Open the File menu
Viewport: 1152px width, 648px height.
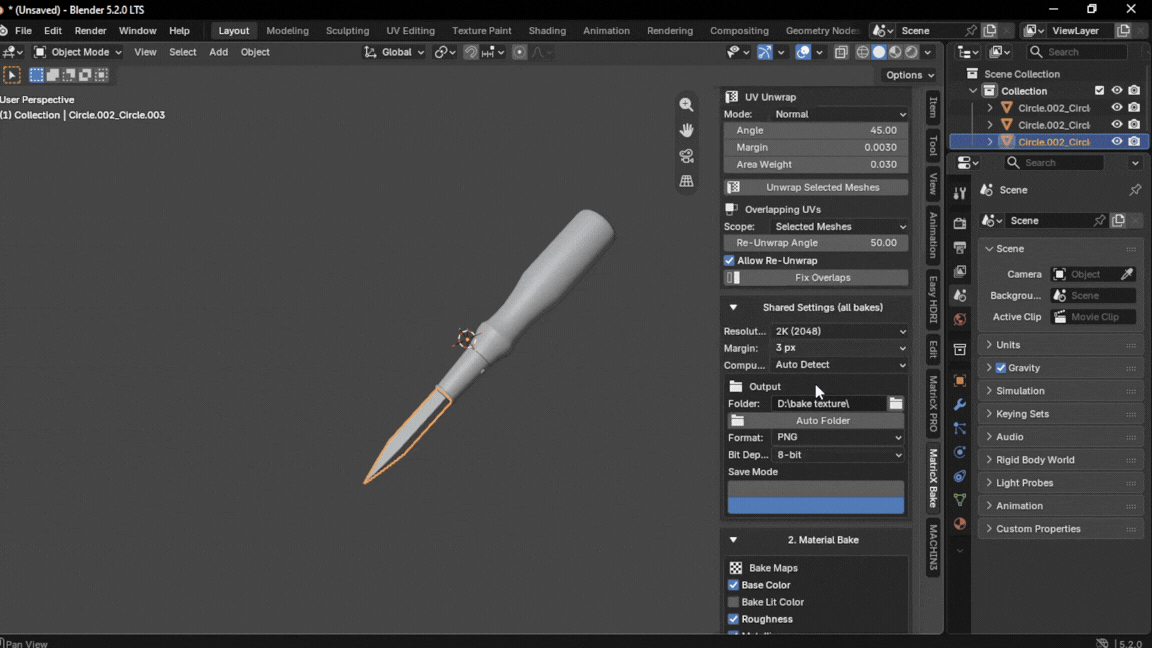pos(24,31)
